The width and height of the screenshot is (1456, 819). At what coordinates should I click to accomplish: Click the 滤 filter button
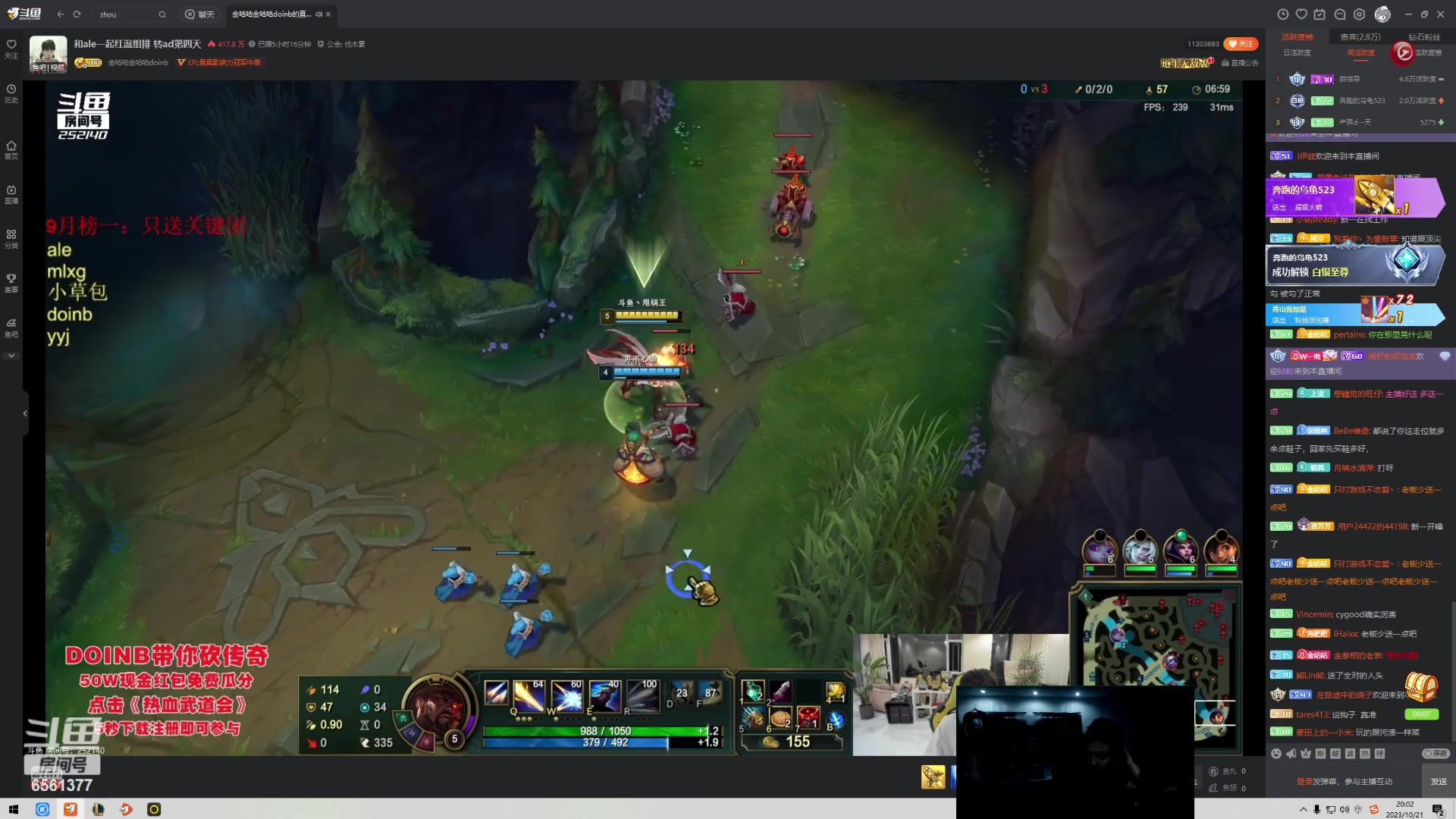pos(1350,754)
